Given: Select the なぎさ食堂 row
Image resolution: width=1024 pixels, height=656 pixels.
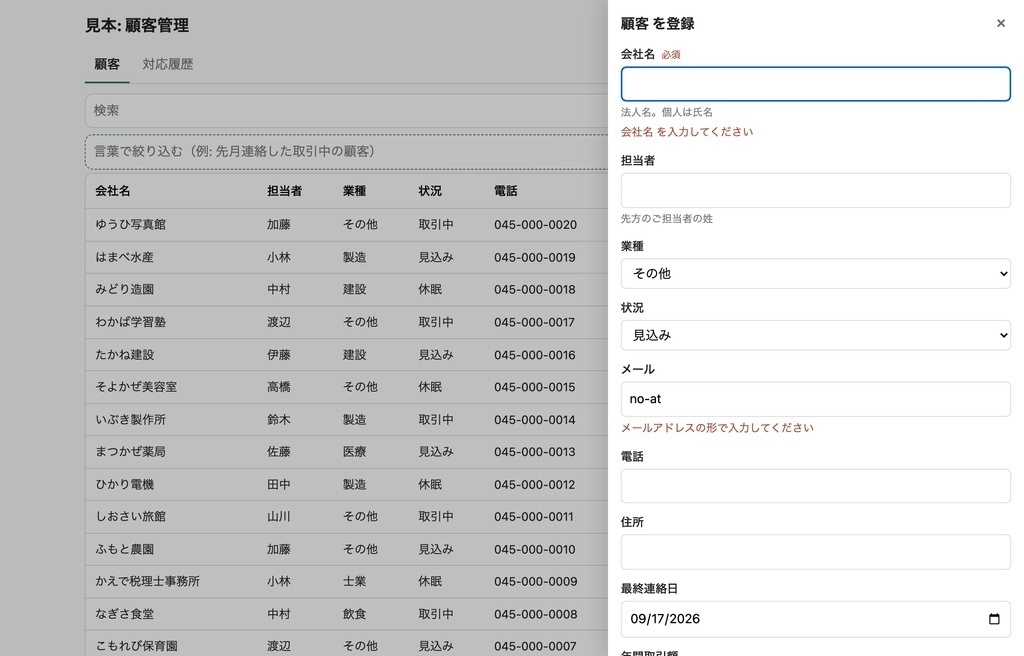Looking at the screenshot, I should [346, 614].
